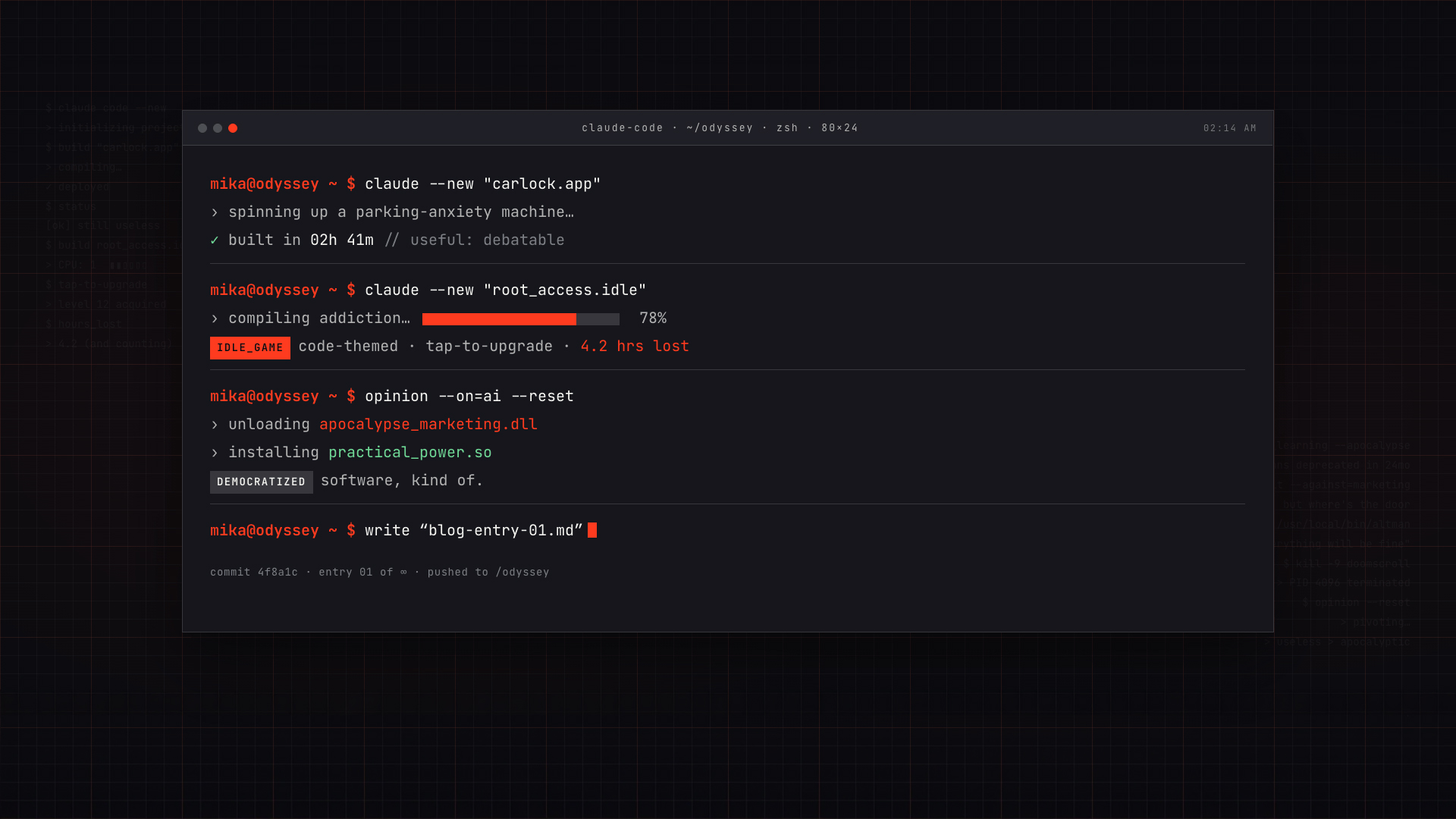Viewport: 1456px width, 819px height.
Task: Click the chevron before 'spinning up'
Action: [x=215, y=213]
